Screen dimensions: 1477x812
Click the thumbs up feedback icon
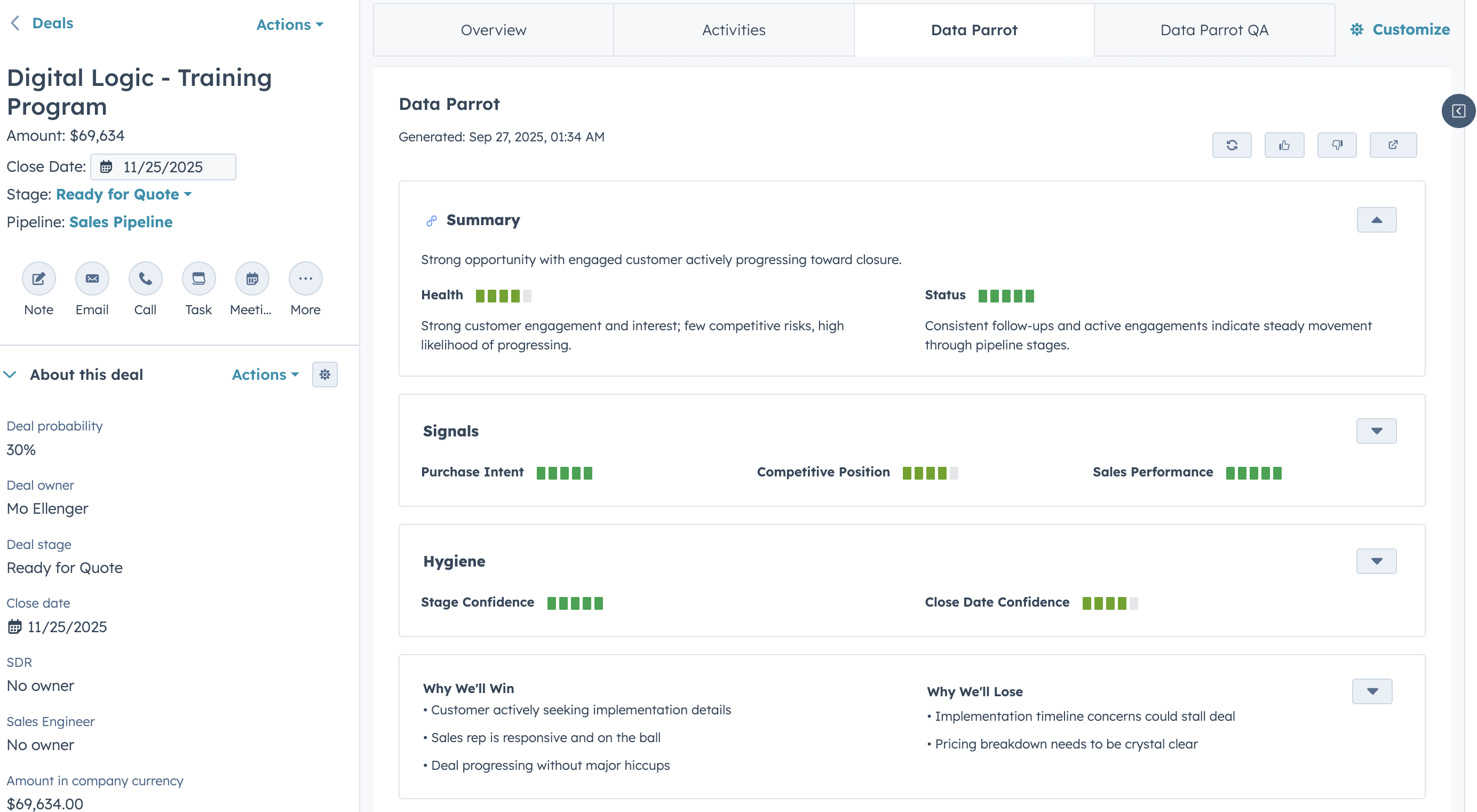1284,145
